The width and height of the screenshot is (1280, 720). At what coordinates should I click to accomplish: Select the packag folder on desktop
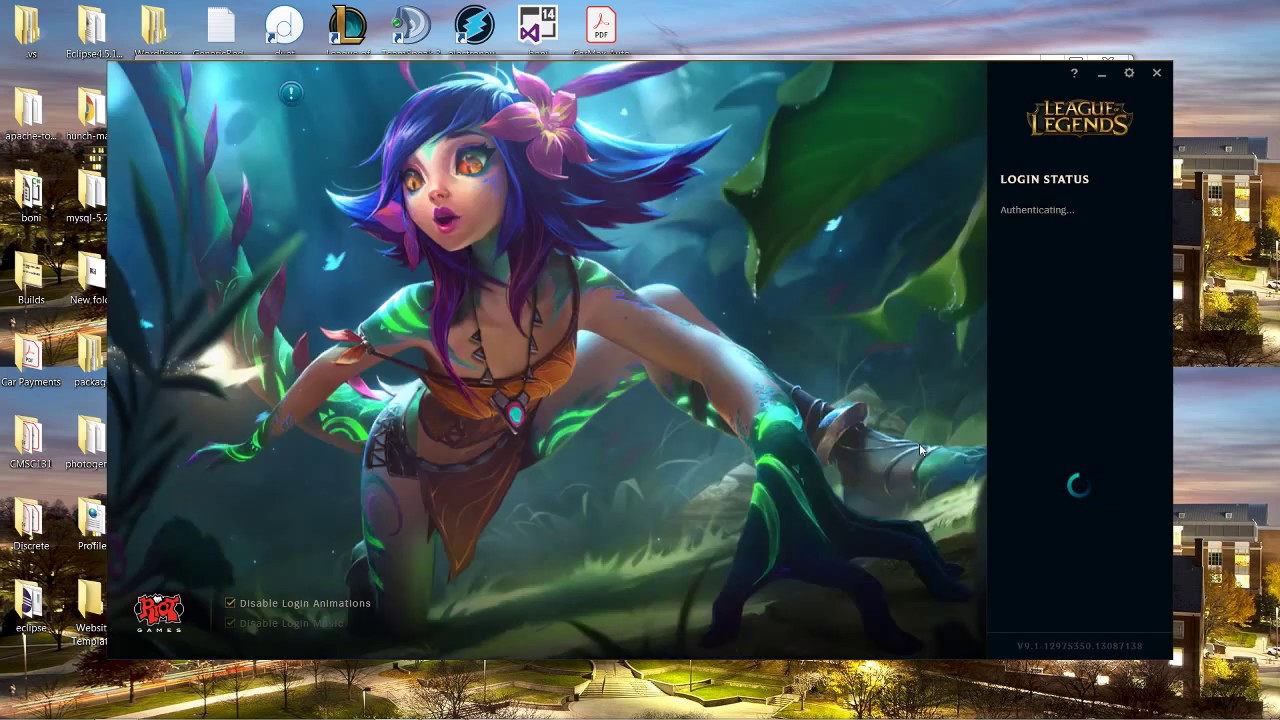point(89,360)
